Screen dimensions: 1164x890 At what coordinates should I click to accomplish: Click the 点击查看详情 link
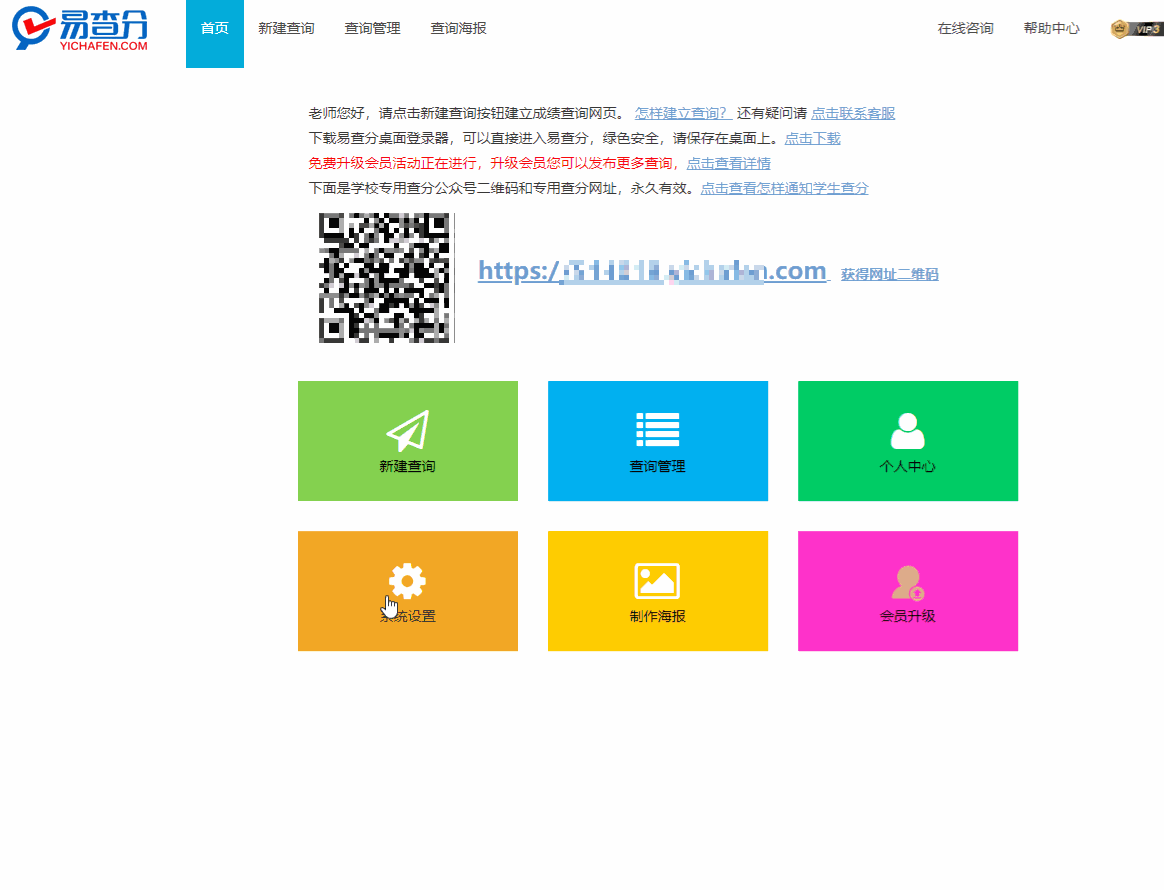729,163
